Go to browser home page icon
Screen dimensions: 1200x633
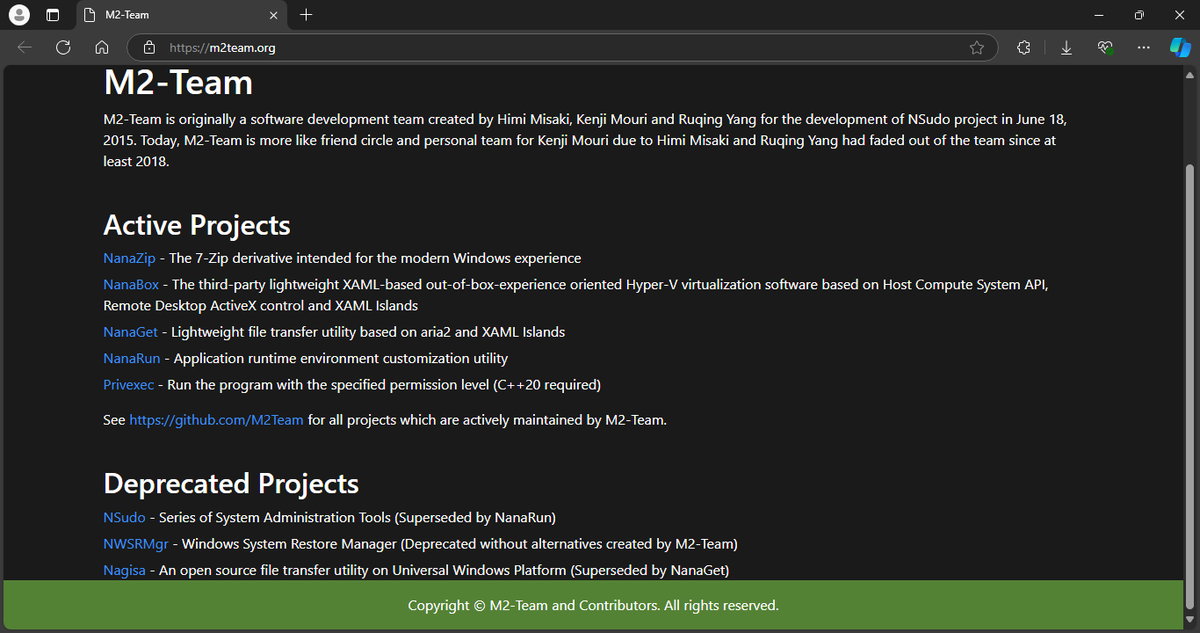tap(101, 47)
